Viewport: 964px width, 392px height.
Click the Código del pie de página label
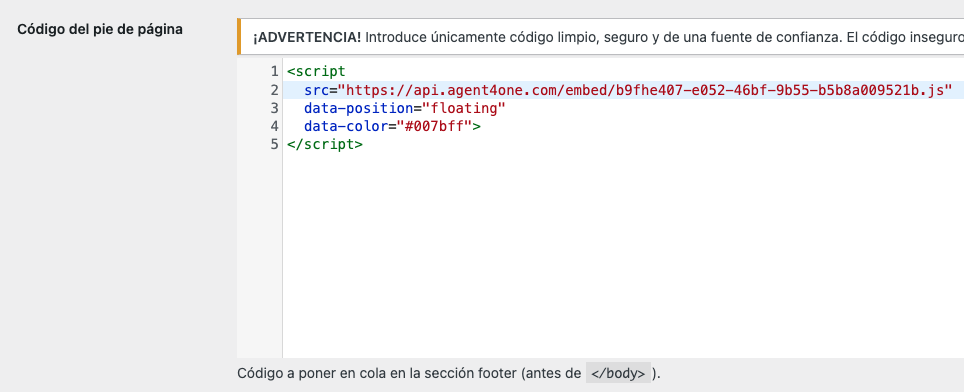click(100, 29)
